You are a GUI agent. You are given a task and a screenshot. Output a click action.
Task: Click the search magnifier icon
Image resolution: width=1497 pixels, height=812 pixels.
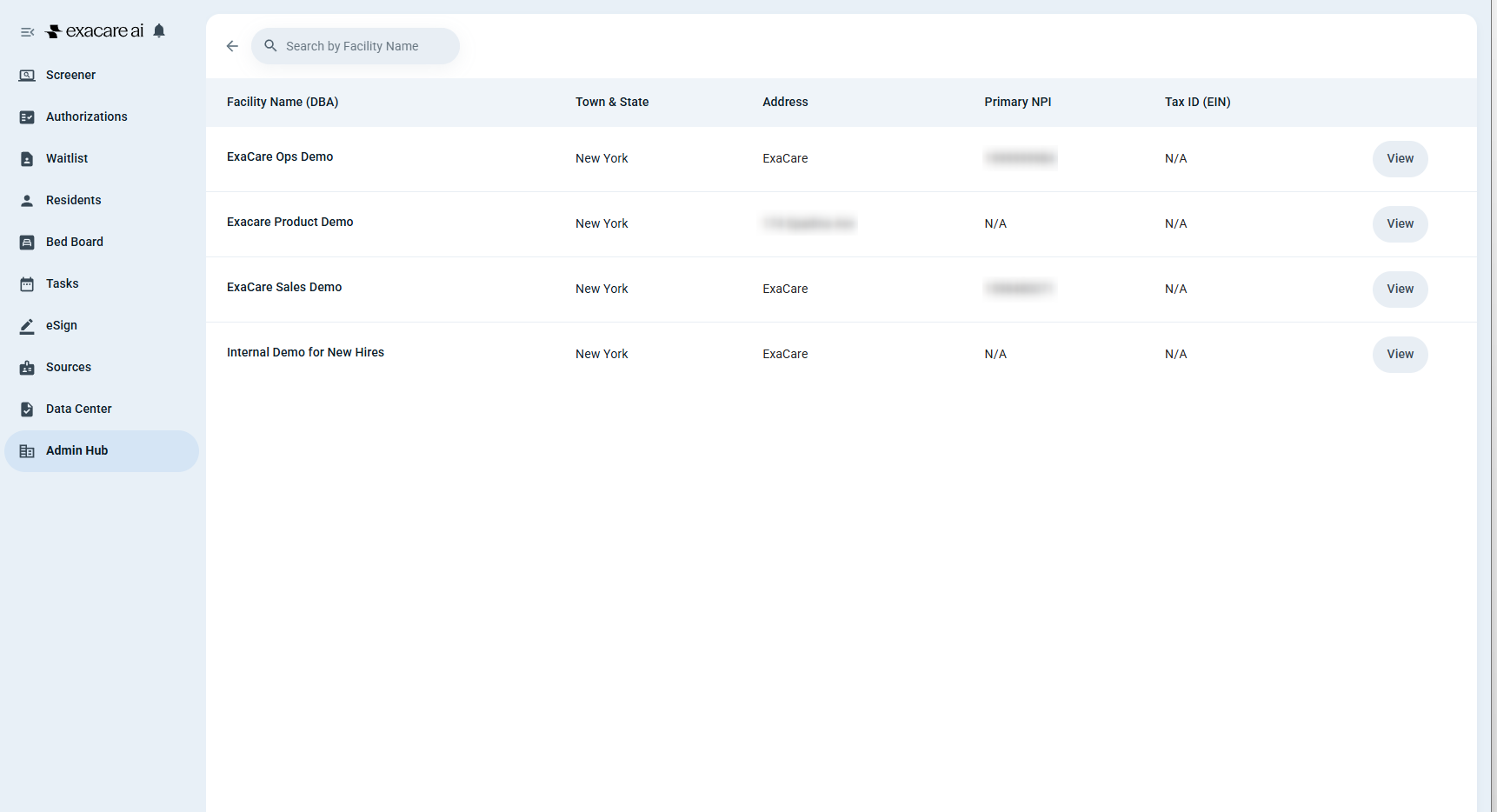[270, 46]
